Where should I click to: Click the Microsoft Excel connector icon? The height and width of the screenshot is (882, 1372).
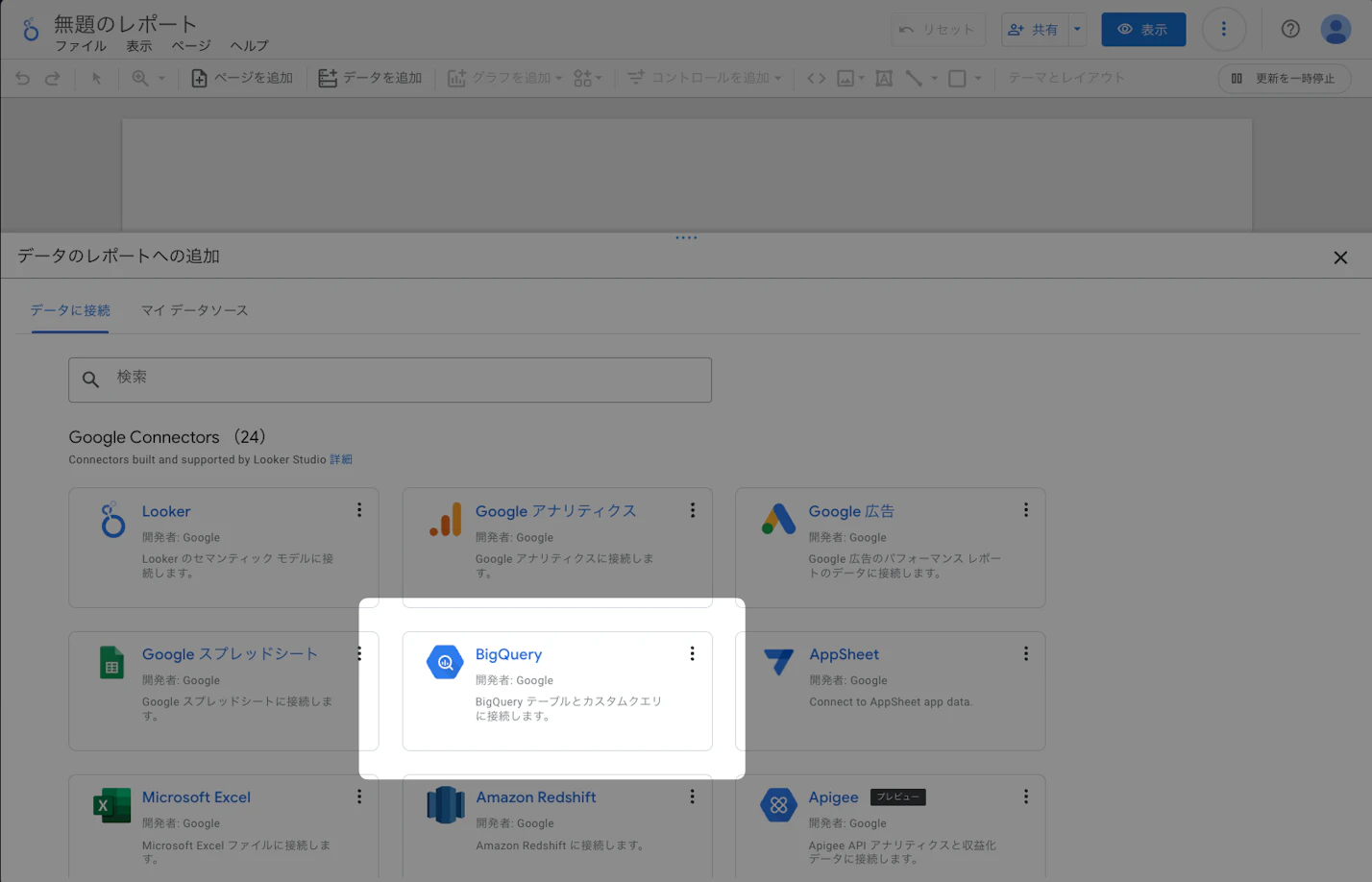(111, 805)
